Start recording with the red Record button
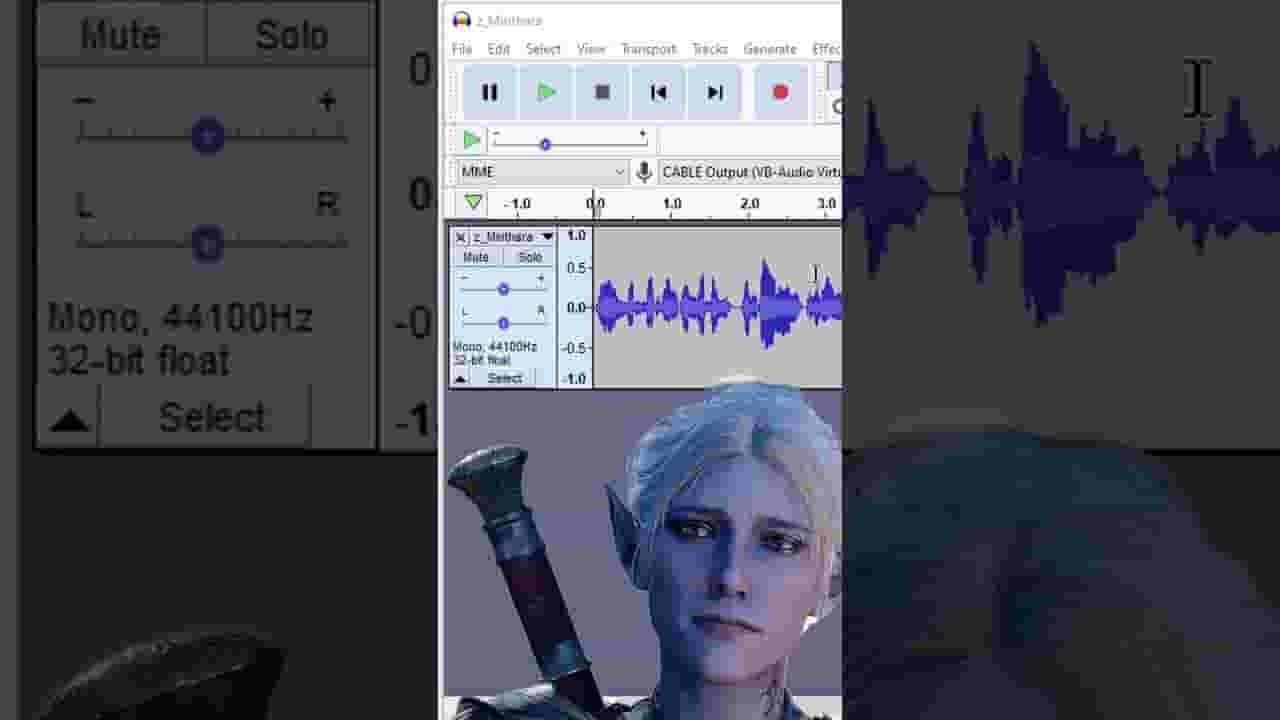The image size is (1280, 720). [780, 92]
